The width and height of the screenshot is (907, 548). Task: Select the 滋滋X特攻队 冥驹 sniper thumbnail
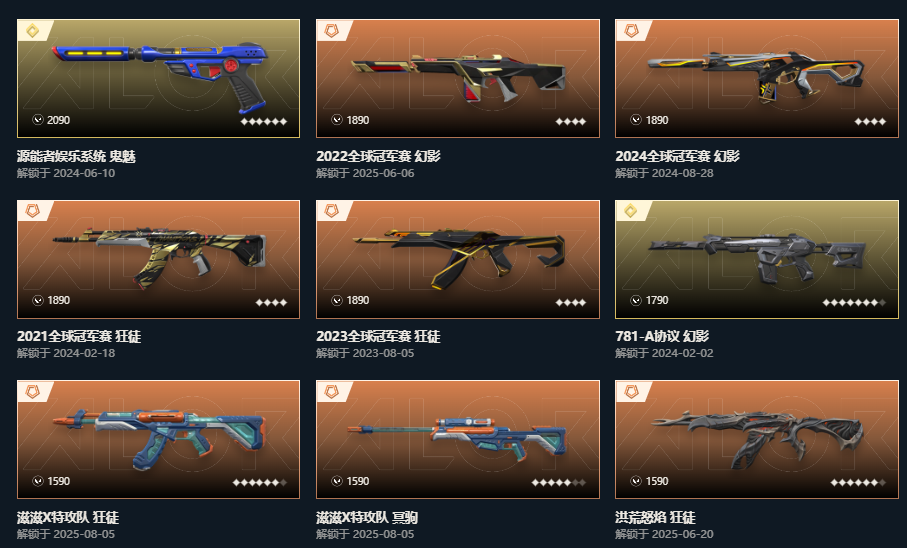(458, 439)
